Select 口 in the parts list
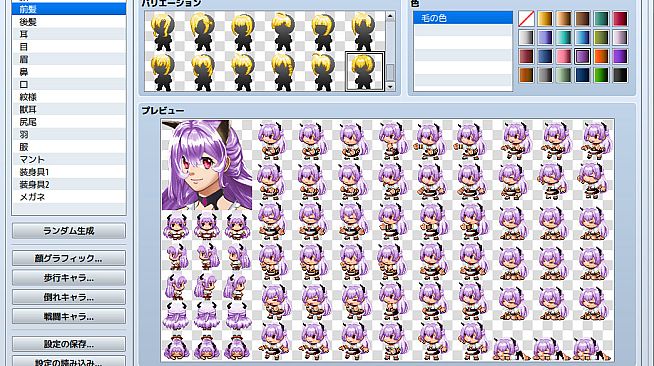Screen dimensions: 654x366 [x=69, y=84]
